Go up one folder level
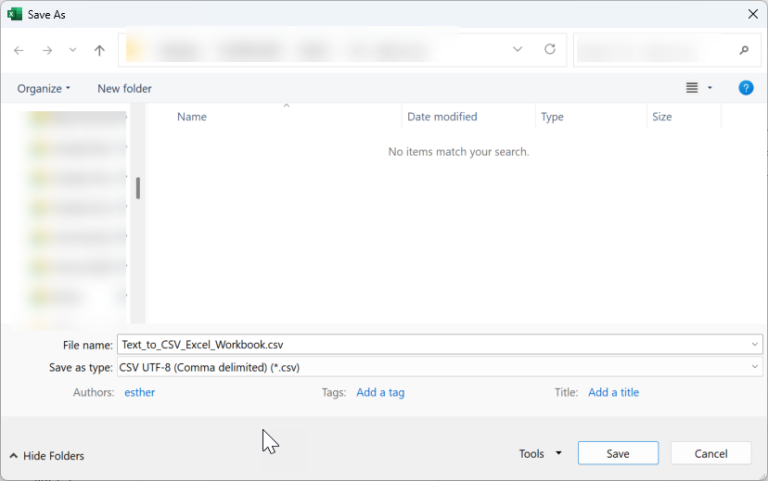The height and width of the screenshot is (481, 768). point(99,50)
